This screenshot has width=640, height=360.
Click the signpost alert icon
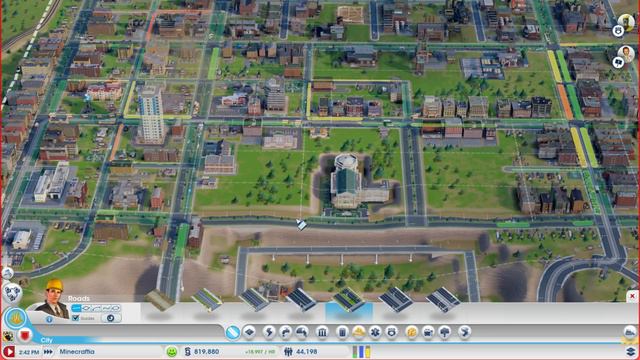coord(618,62)
